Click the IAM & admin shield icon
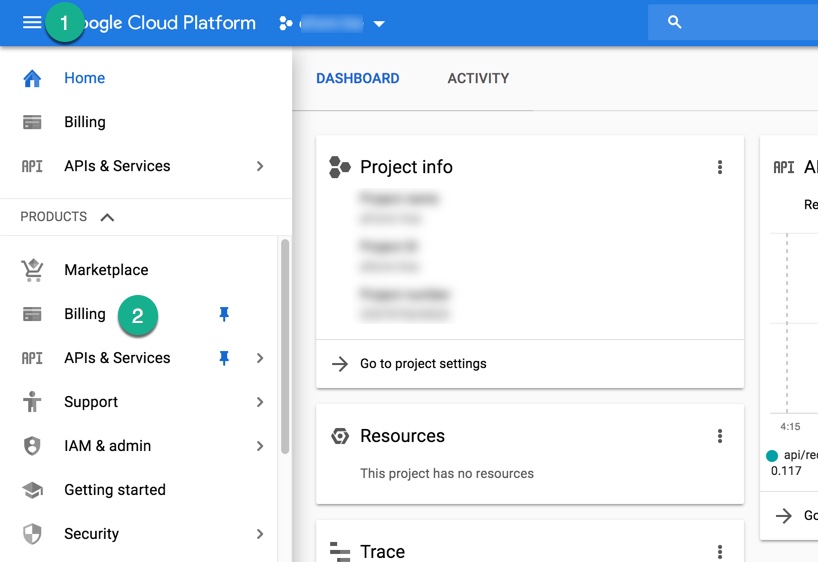 point(32,446)
